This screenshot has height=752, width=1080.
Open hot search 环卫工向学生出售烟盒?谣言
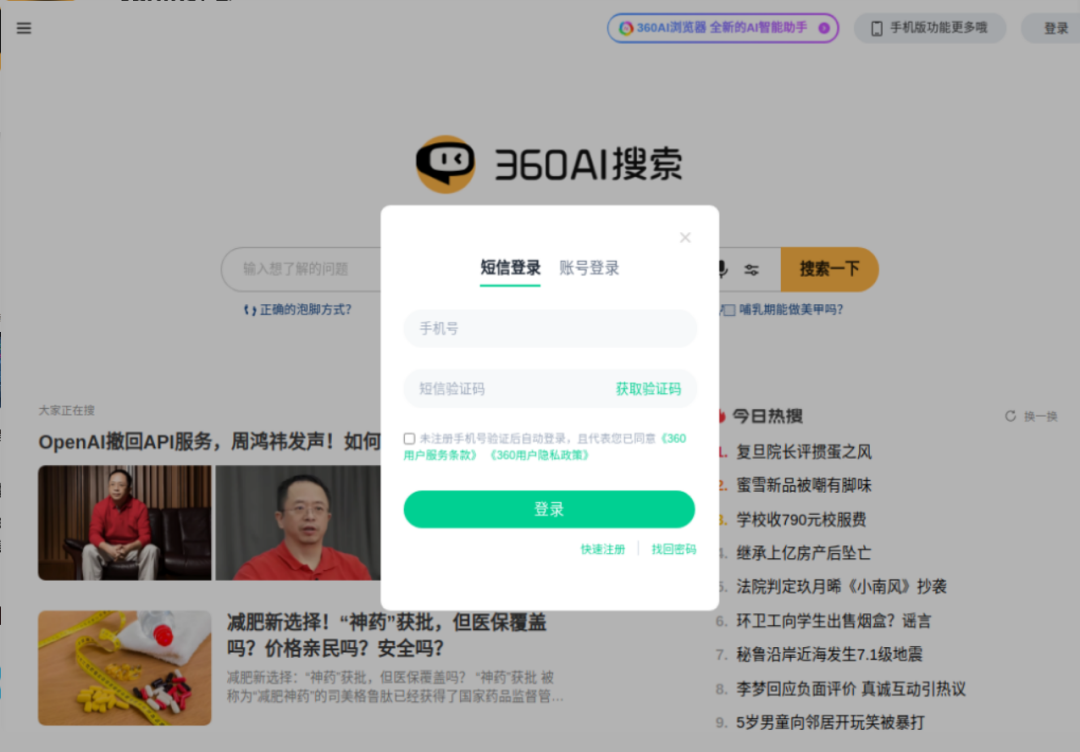click(x=833, y=621)
